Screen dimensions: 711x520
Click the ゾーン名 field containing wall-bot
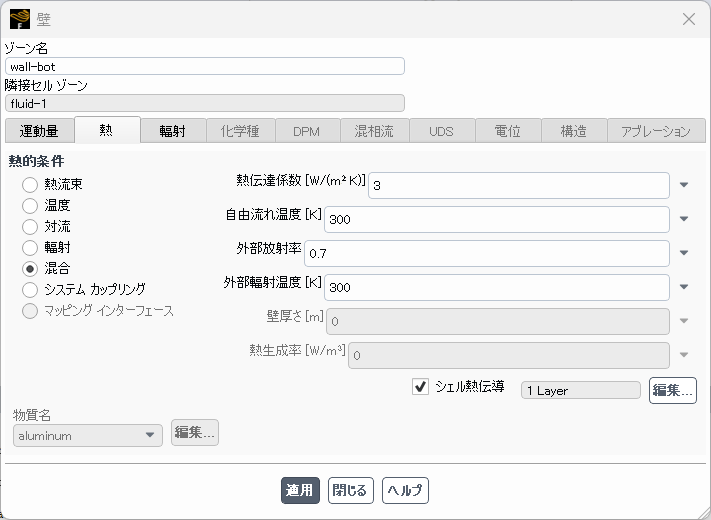pyautogui.click(x=205, y=66)
